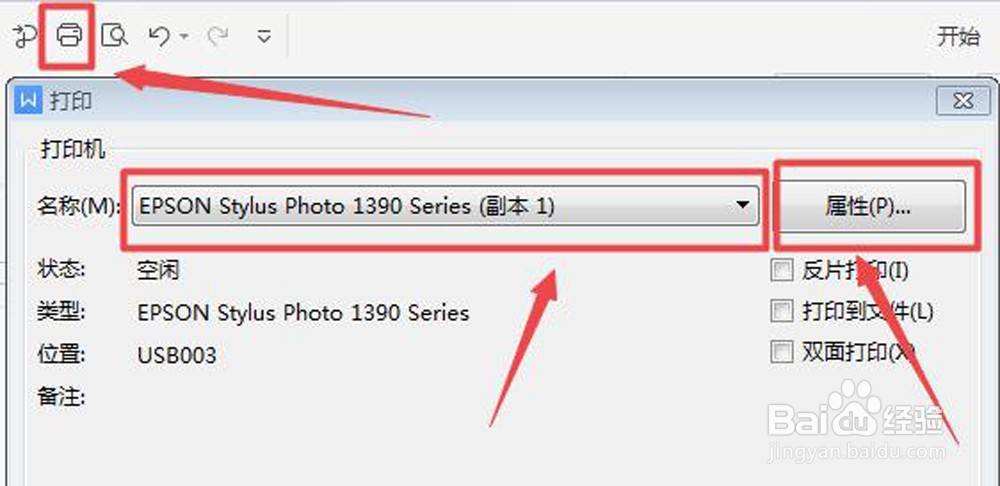
Task: Open the customize quick access toolbar arrow
Action: (264, 36)
